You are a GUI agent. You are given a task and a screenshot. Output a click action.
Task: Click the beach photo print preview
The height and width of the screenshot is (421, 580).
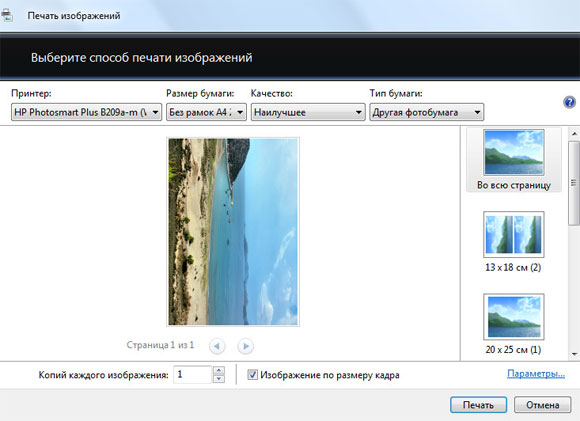pyautogui.click(x=233, y=232)
